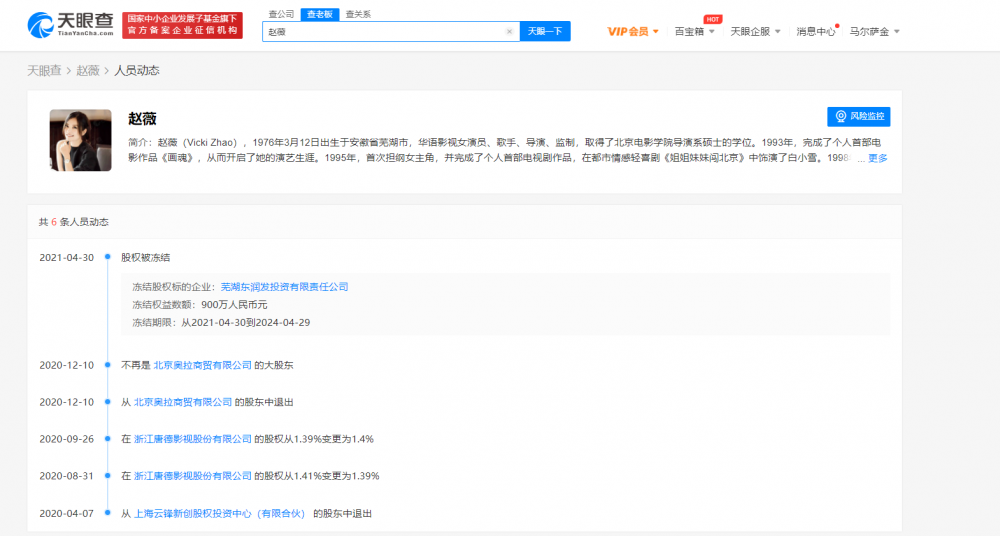Click the first 2020-12-10 timeline dot
The image size is (1000, 536).
[108, 365]
